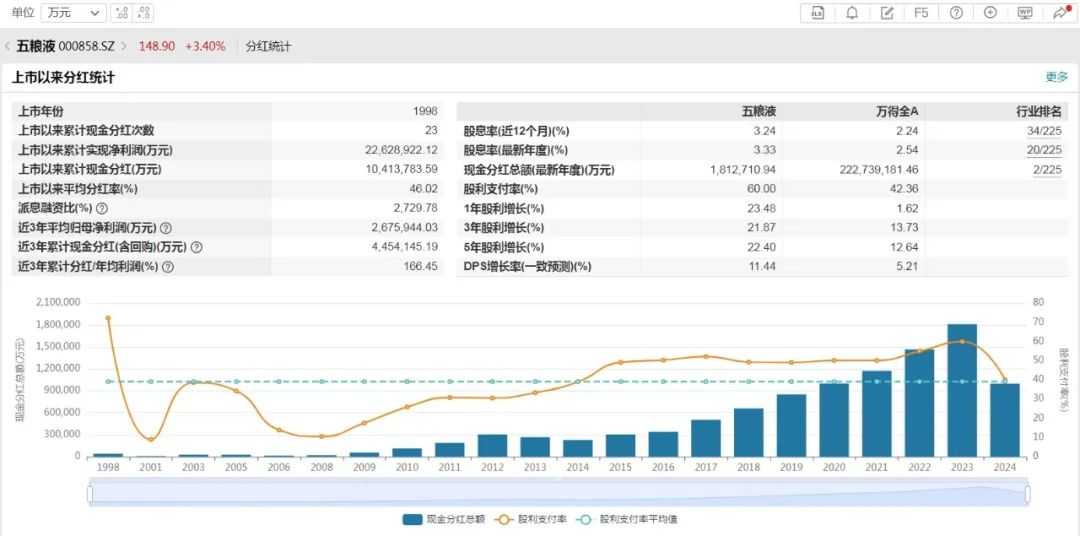
Task: Go to previous stock with left chevron
Action: [8, 47]
